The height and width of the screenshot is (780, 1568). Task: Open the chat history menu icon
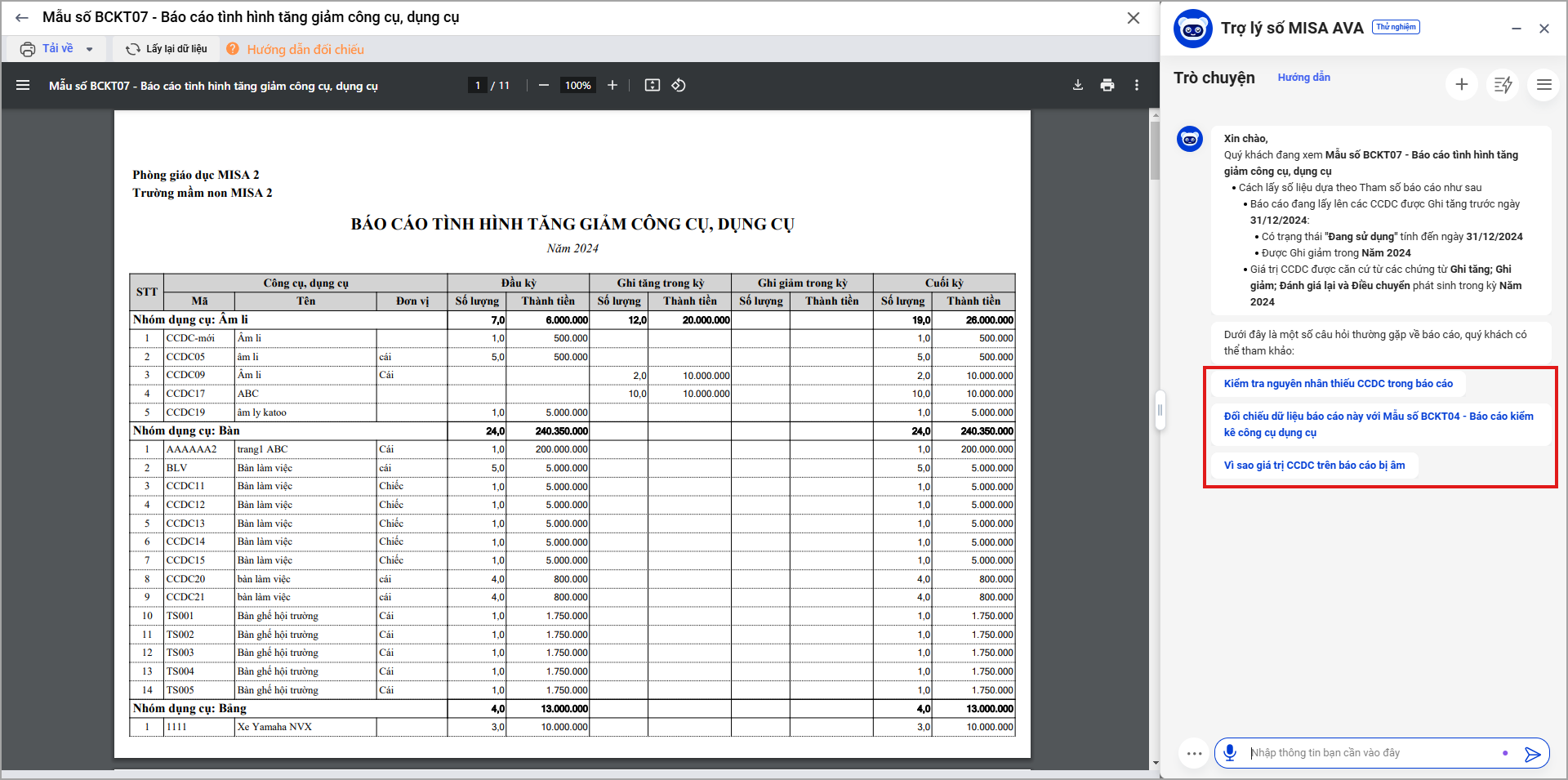click(1543, 84)
